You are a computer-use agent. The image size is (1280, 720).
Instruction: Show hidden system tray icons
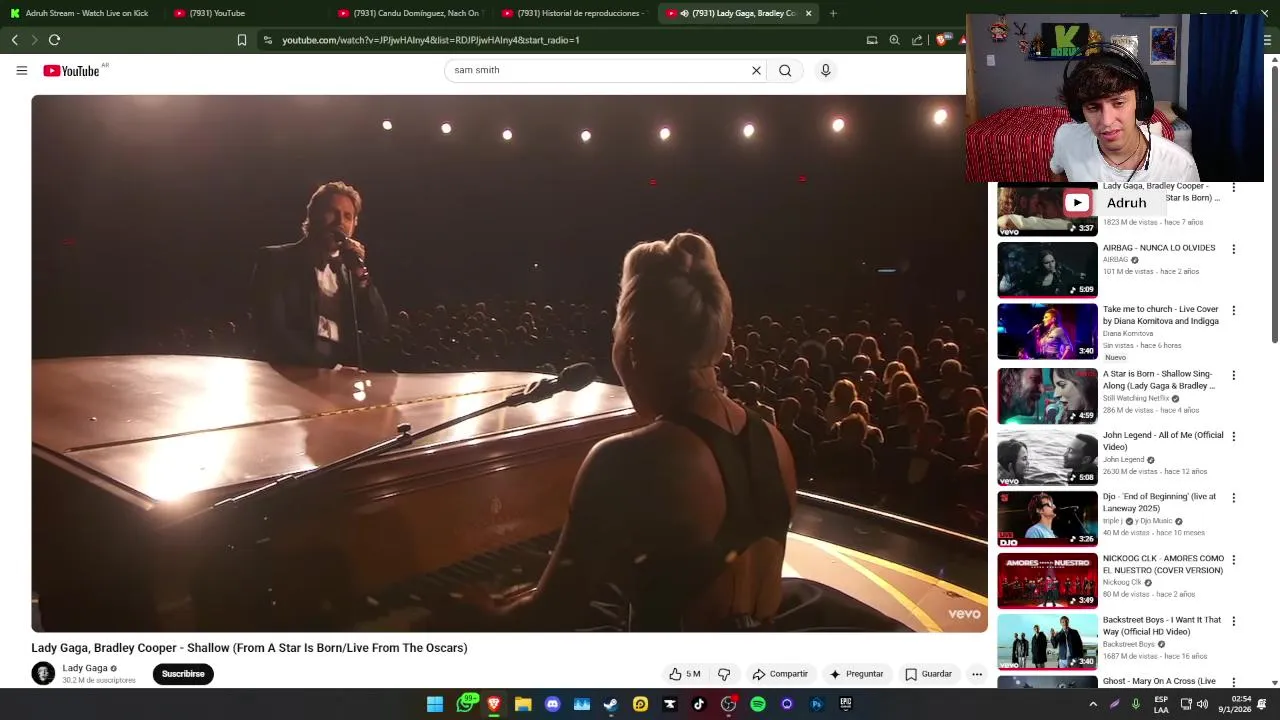coord(1093,704)
